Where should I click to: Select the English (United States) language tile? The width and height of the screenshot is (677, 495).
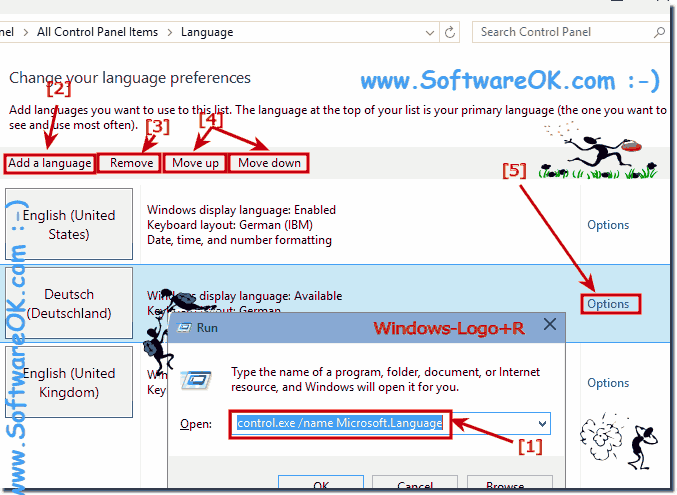point(69,224)
